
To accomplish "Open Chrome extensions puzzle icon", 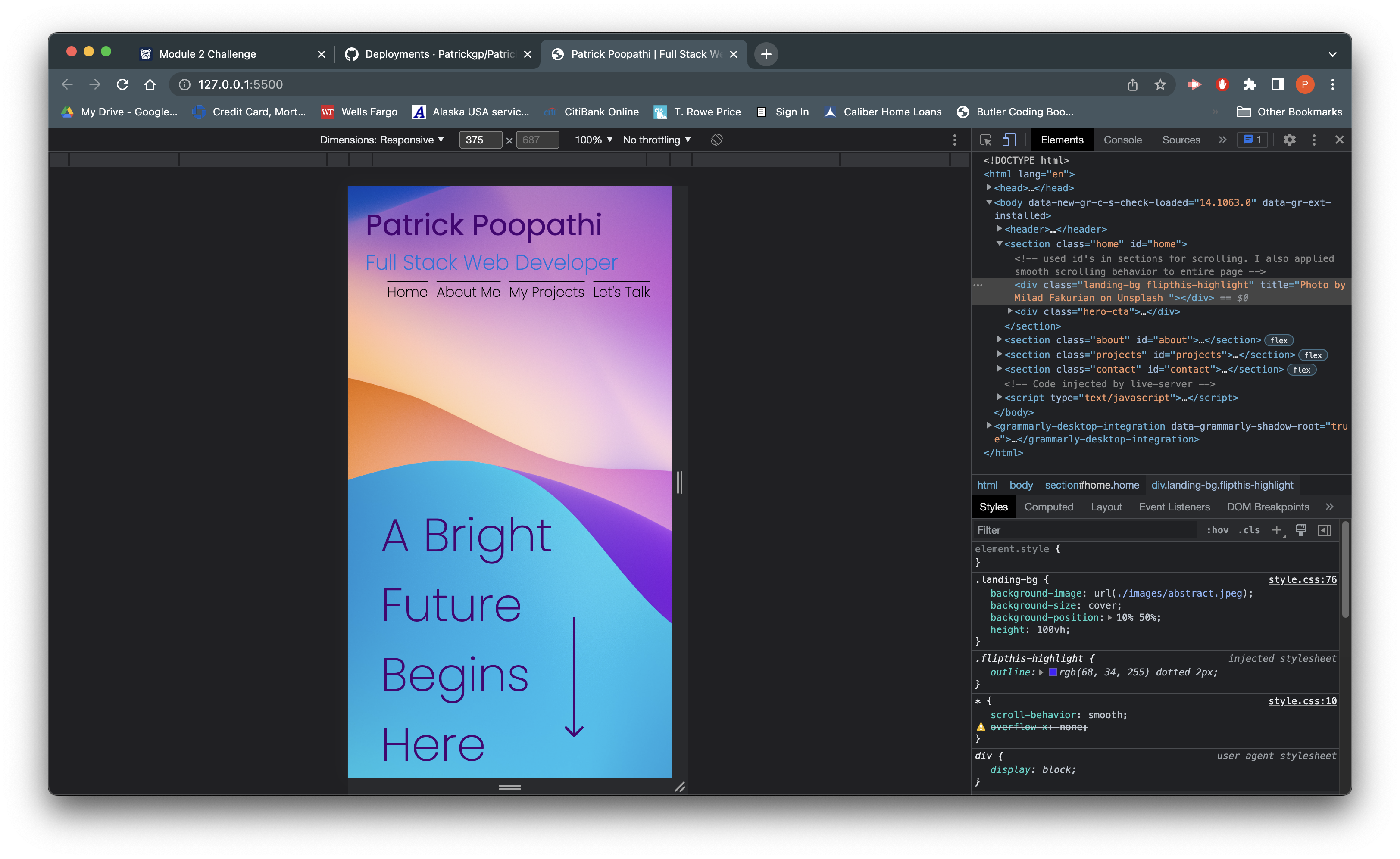I will pos(1250,84).
